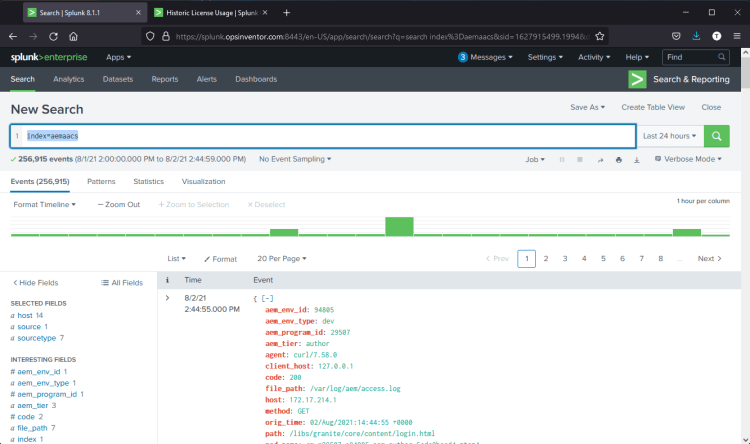Reload the browser page
This screenshot has height=444, width=750.
53,36
